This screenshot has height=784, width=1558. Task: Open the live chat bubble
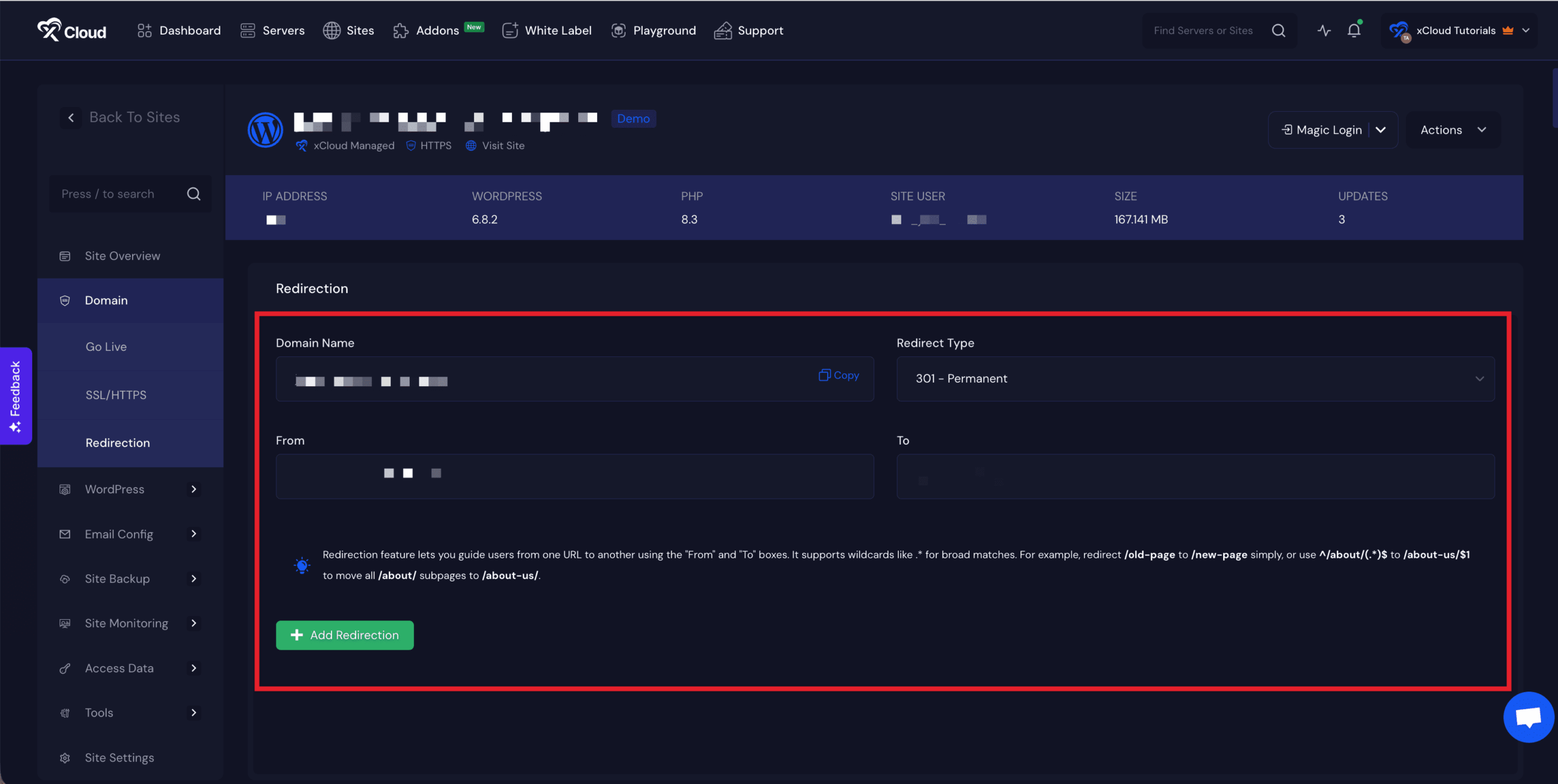pos(1528,717)
